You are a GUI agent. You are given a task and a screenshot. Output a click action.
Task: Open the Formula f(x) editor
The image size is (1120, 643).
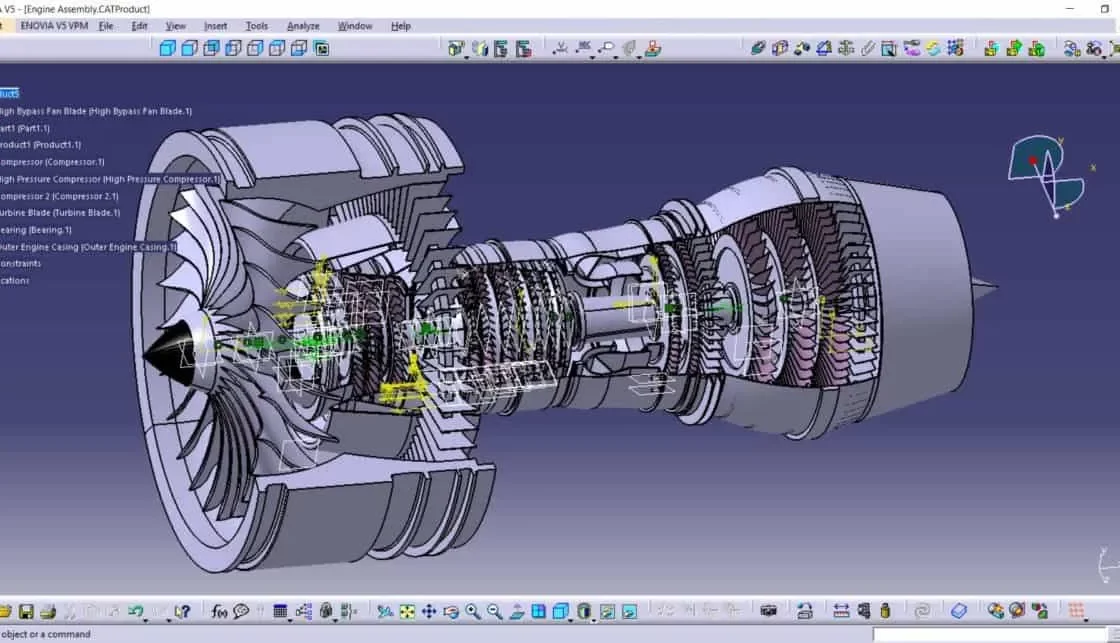pyautogui.click(x=219, y=612)
